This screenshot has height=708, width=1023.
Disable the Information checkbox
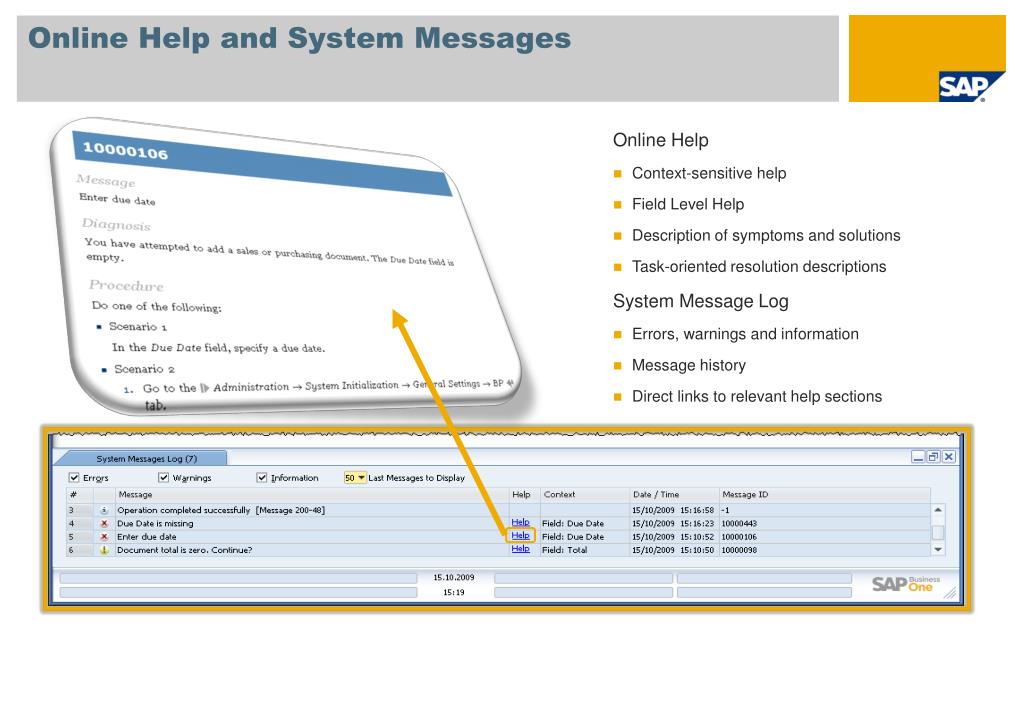(262, 478)
